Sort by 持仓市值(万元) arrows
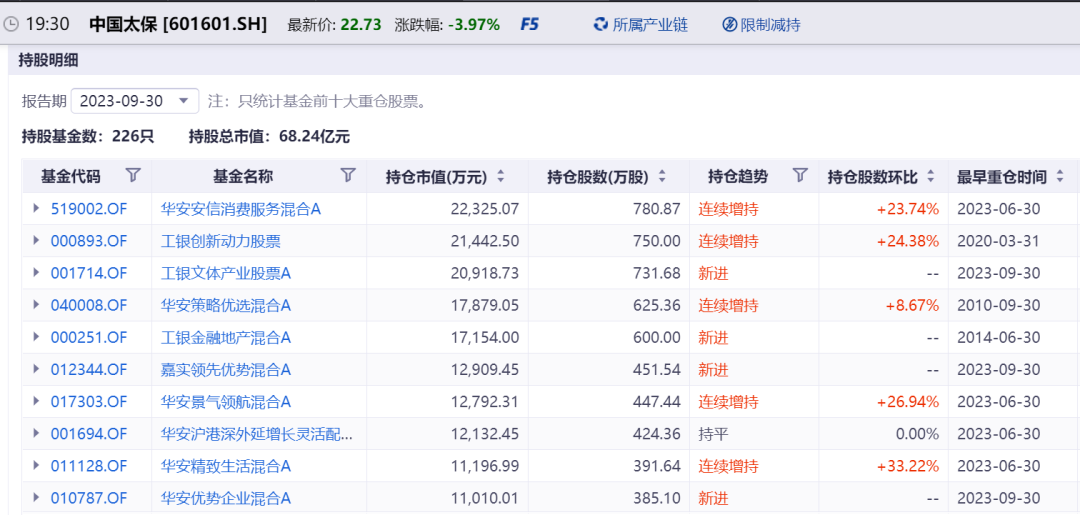Image resolution: width=1080 pixels, height=515 pixels. pos(501,177)
